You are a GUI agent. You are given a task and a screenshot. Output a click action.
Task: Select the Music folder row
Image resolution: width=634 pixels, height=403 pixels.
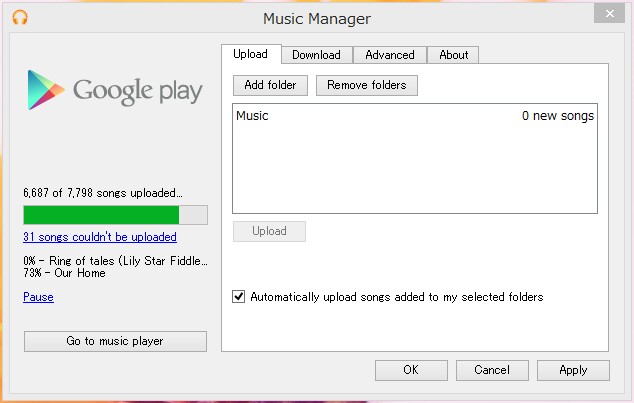(x=415, y=116)
